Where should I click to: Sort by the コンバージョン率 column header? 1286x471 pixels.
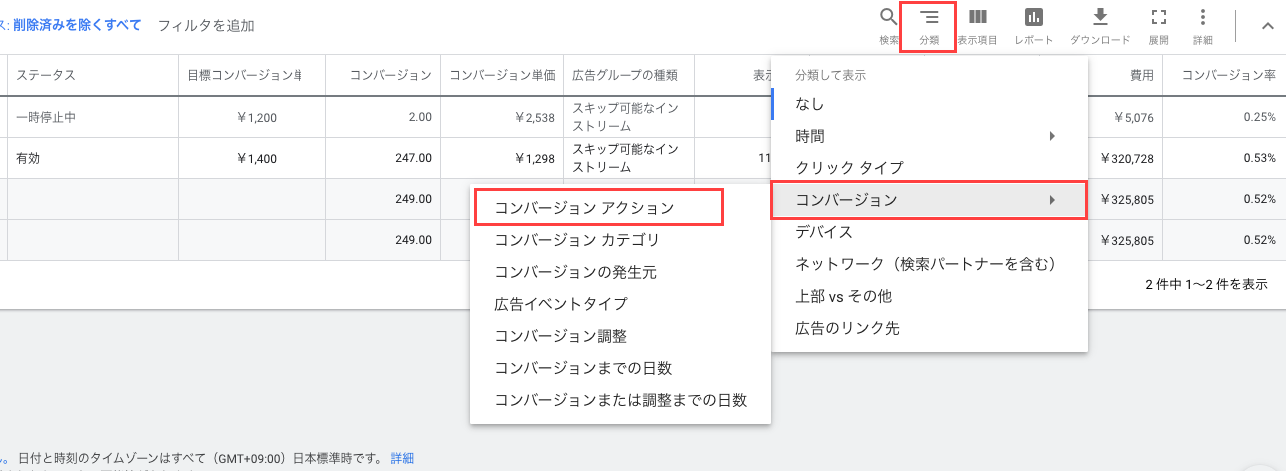[x=1228, y=75]
